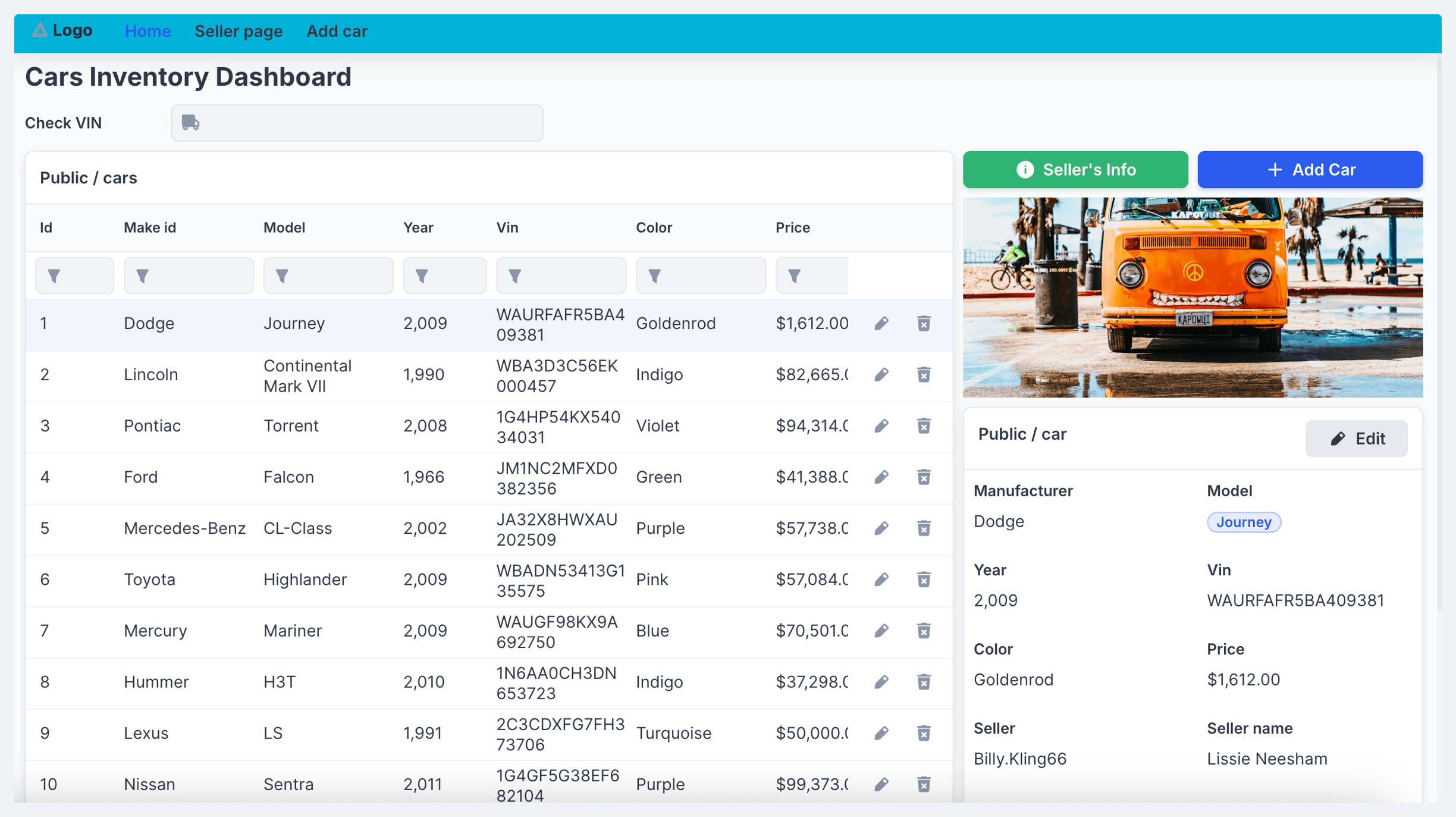Go to Seller page in navigation
1456x817 pixels.
[x=239, y=31]
